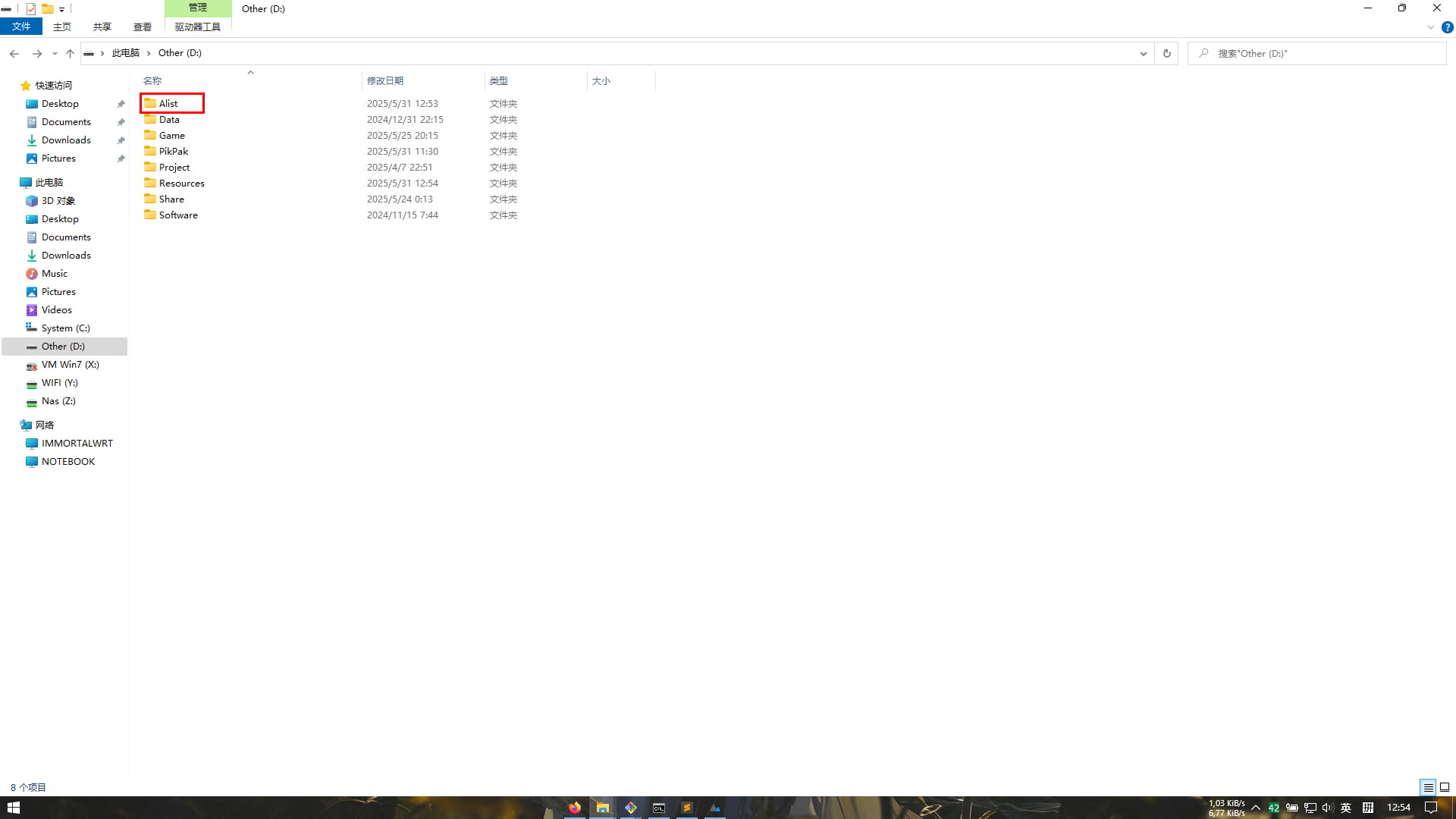
Task: Open the notification center icon
Action: pyautogui.click(x=1431, y=808)
